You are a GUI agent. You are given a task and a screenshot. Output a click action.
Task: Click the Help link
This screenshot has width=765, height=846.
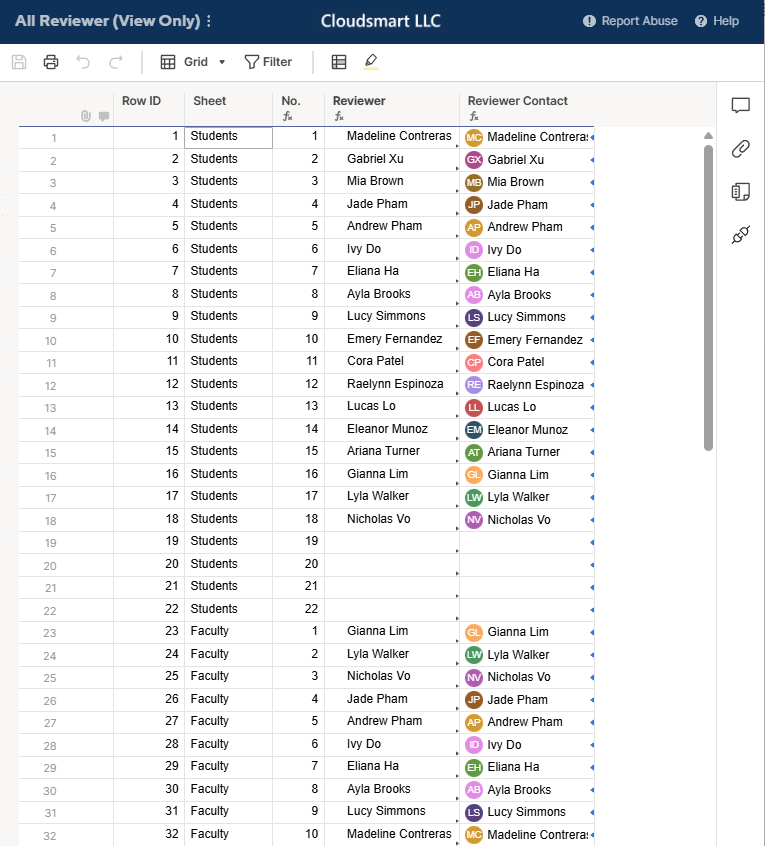coord(716,21)
